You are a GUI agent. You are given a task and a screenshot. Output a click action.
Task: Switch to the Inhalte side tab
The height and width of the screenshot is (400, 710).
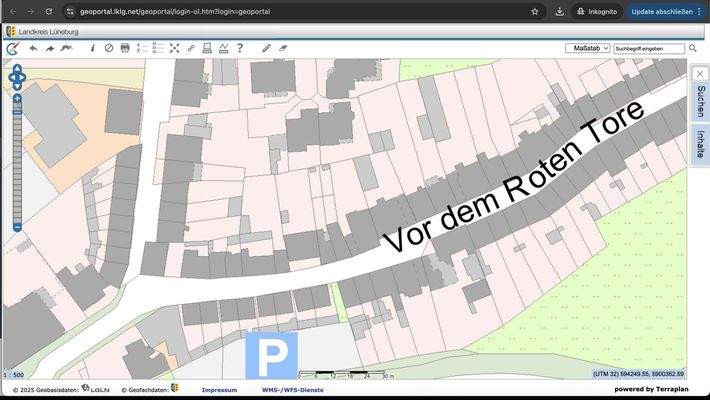click(700, 144)
